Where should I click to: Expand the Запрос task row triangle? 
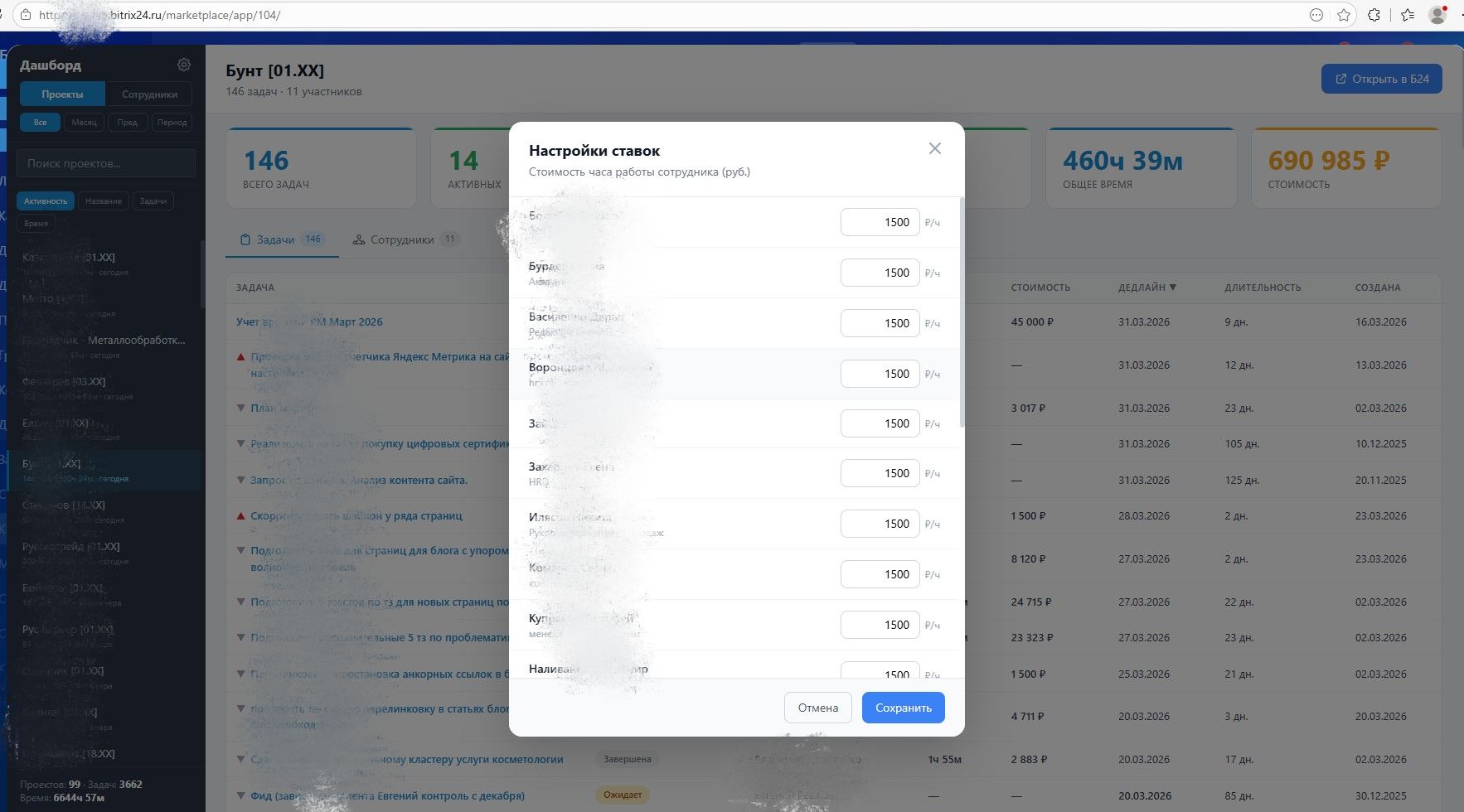pos(241,480)
